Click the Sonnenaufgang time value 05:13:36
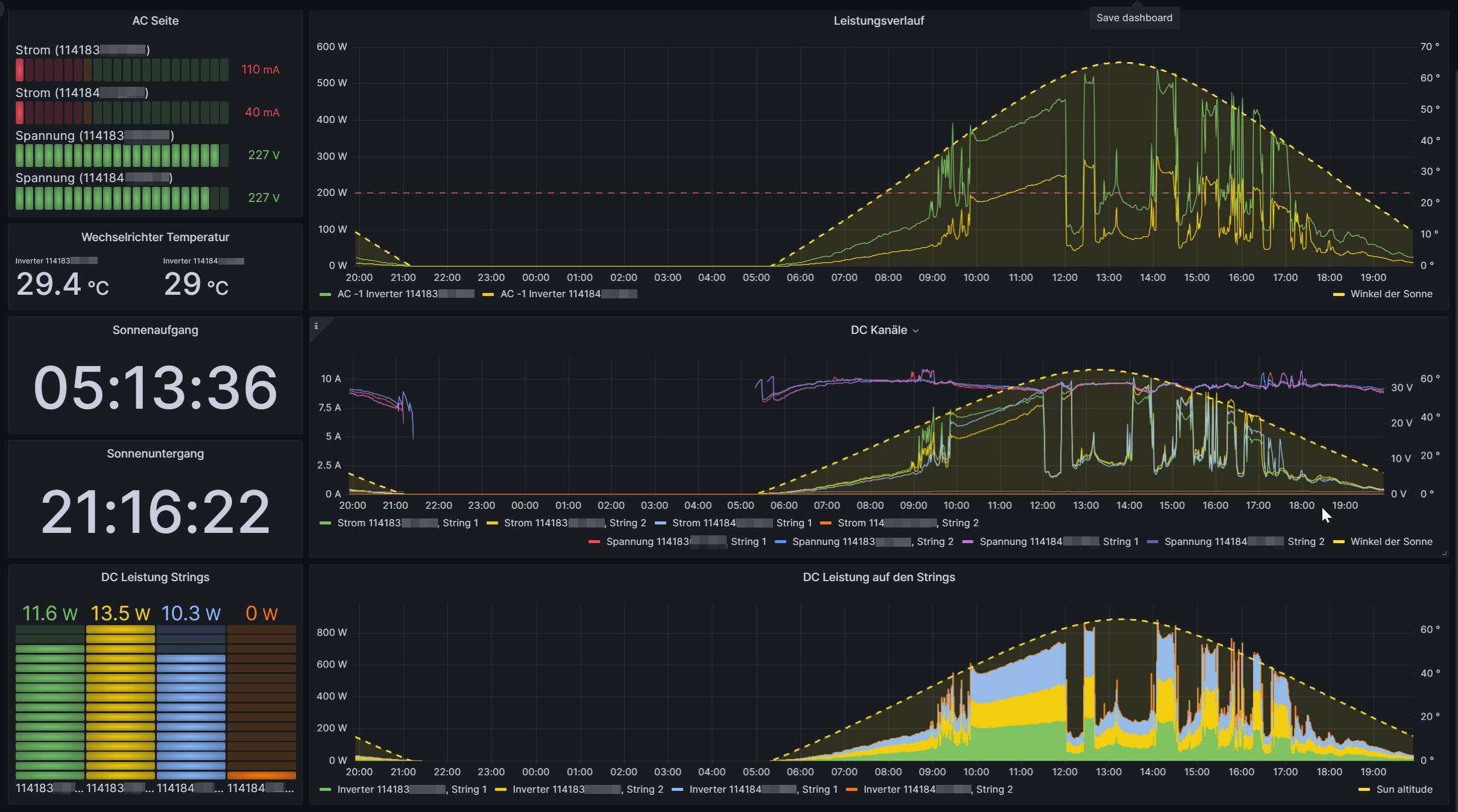The width and height of the screenshot is (1458, 812). coord(155,388)
